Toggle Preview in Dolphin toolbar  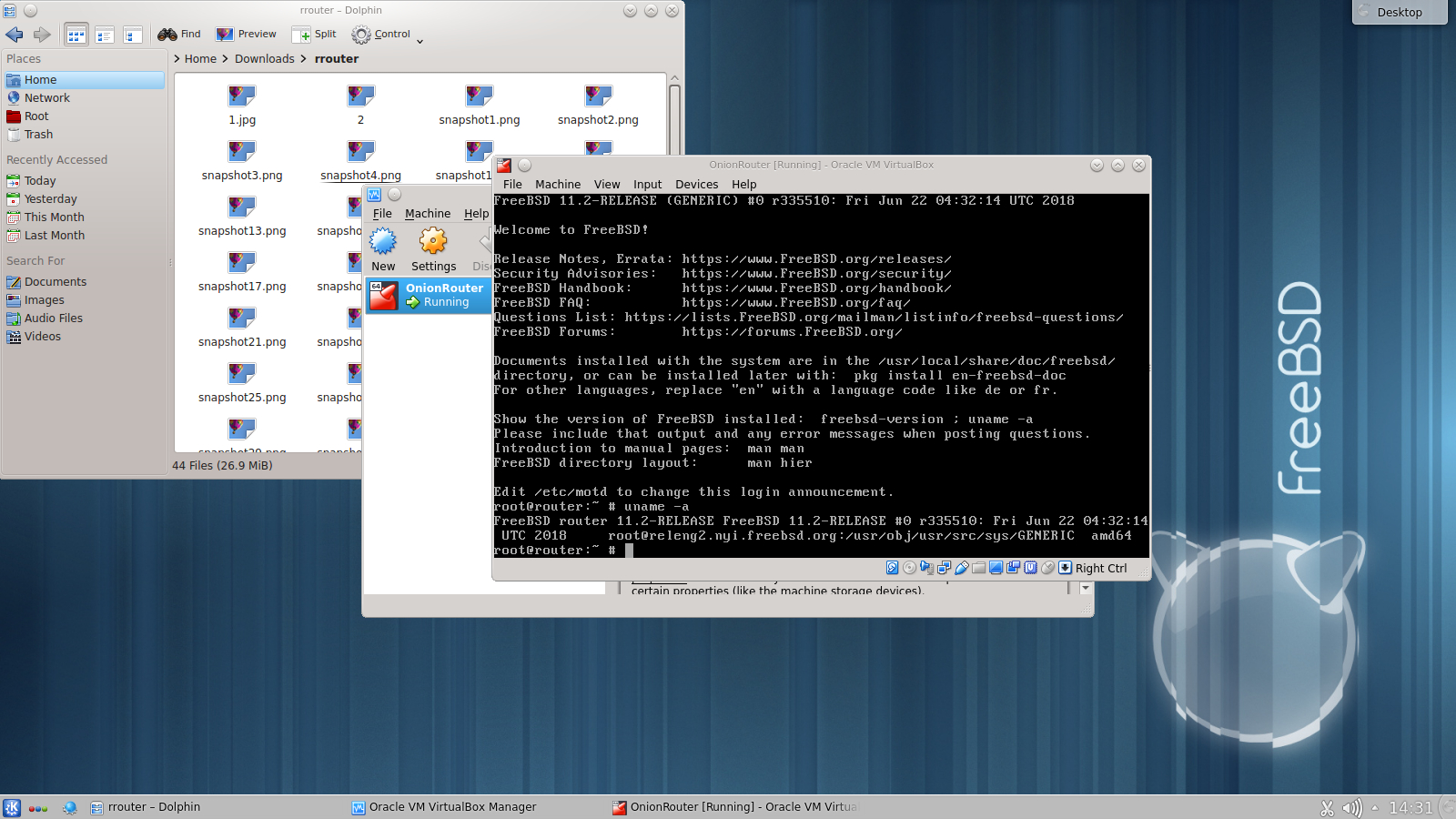[x=246, y=35]
